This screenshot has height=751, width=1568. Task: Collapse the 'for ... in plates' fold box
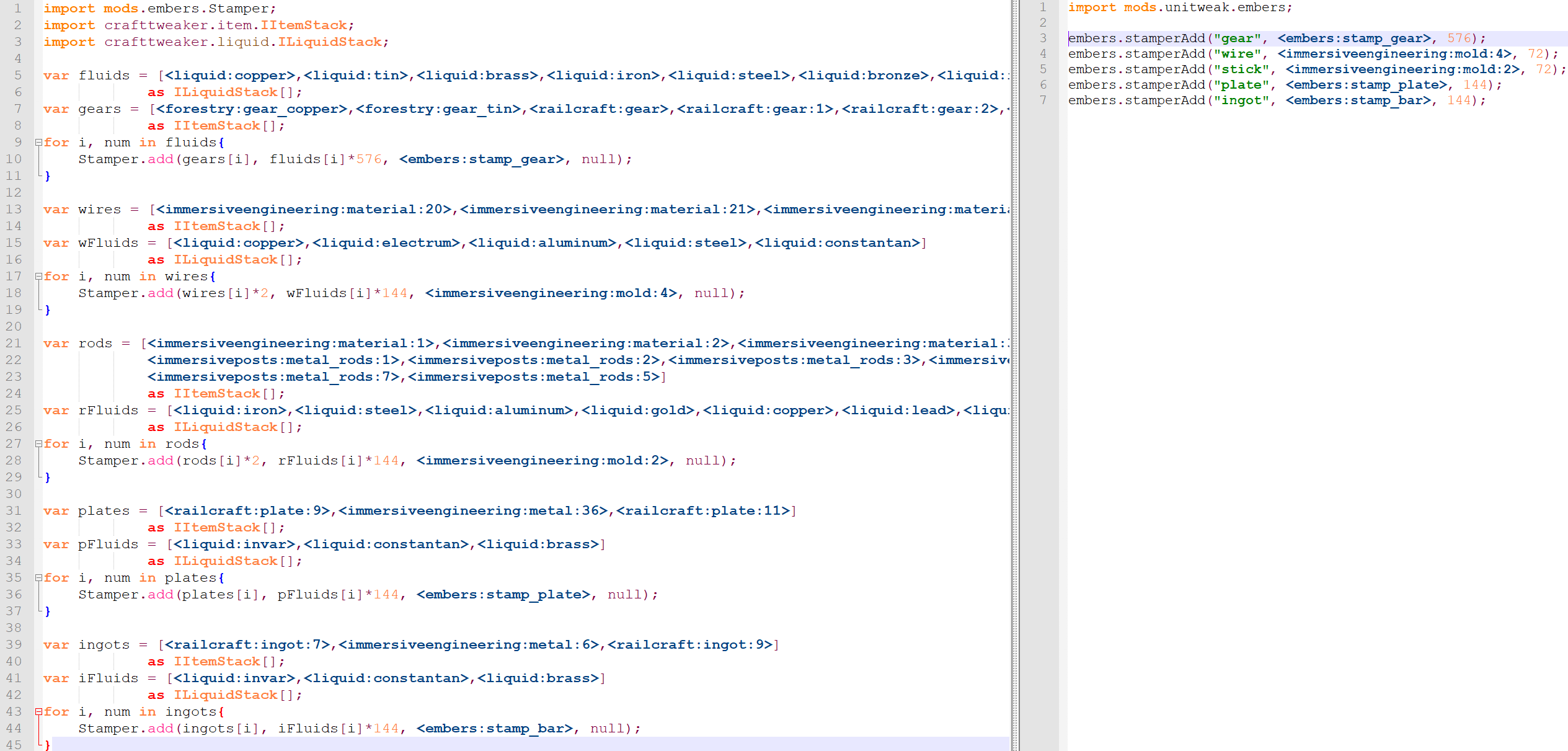38,578
